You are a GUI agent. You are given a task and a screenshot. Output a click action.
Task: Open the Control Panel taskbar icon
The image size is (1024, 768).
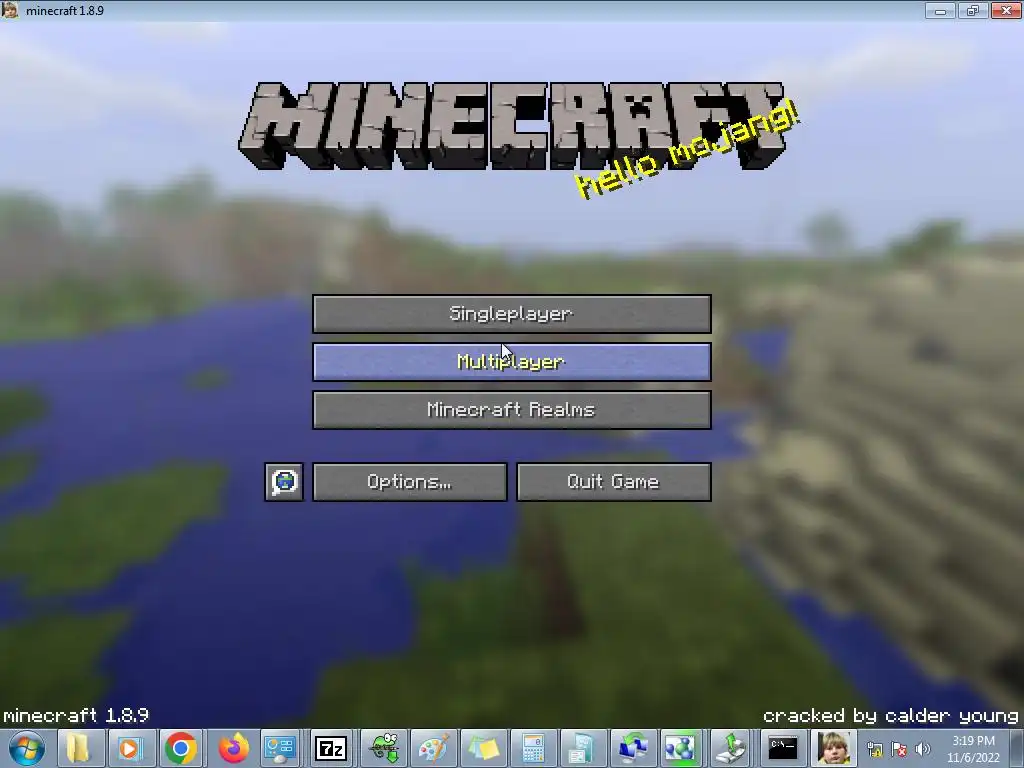(x=280, y=748)
